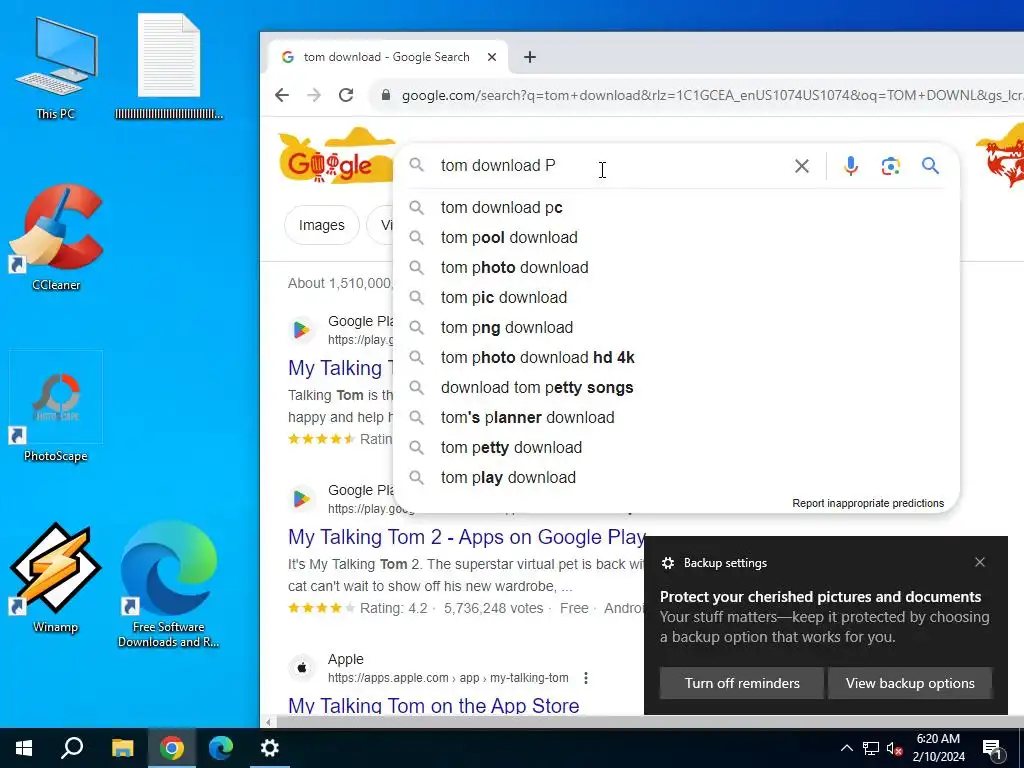Screen dimensions: 1024x768
Task: Open Settings app from taskbar
Action: pyautogui.click(x=270, y=748)
